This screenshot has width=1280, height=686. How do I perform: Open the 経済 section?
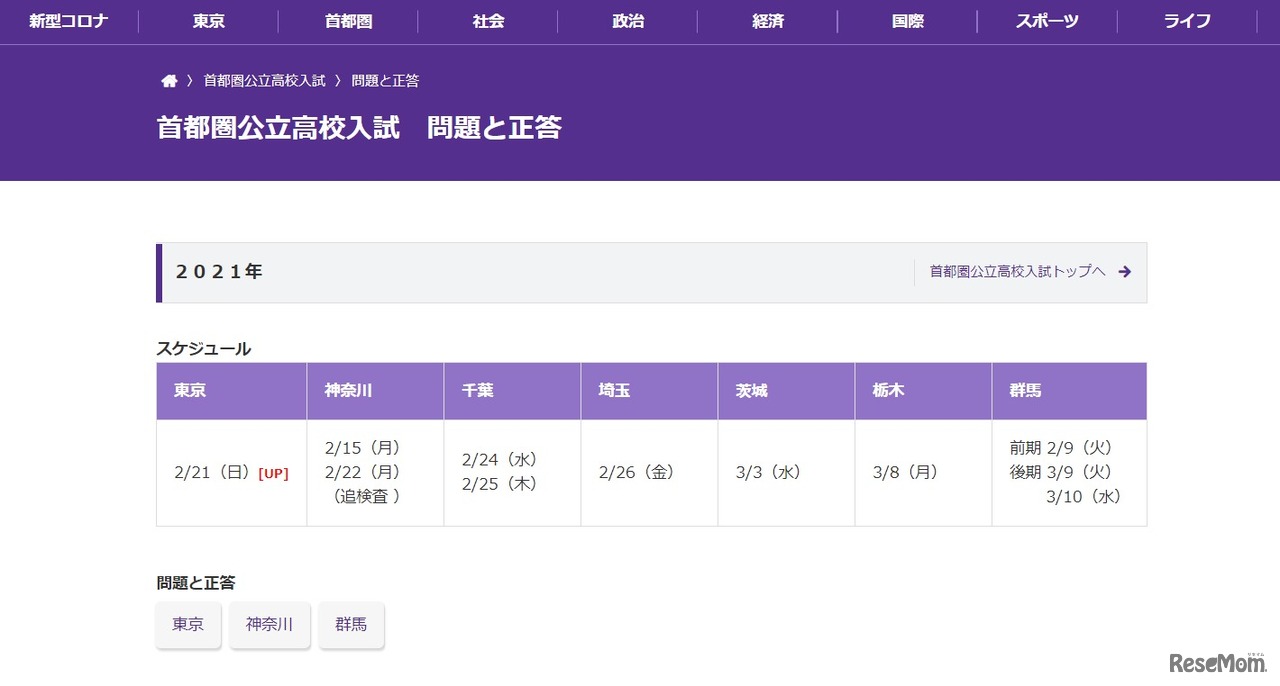click(x=767, y=21)
